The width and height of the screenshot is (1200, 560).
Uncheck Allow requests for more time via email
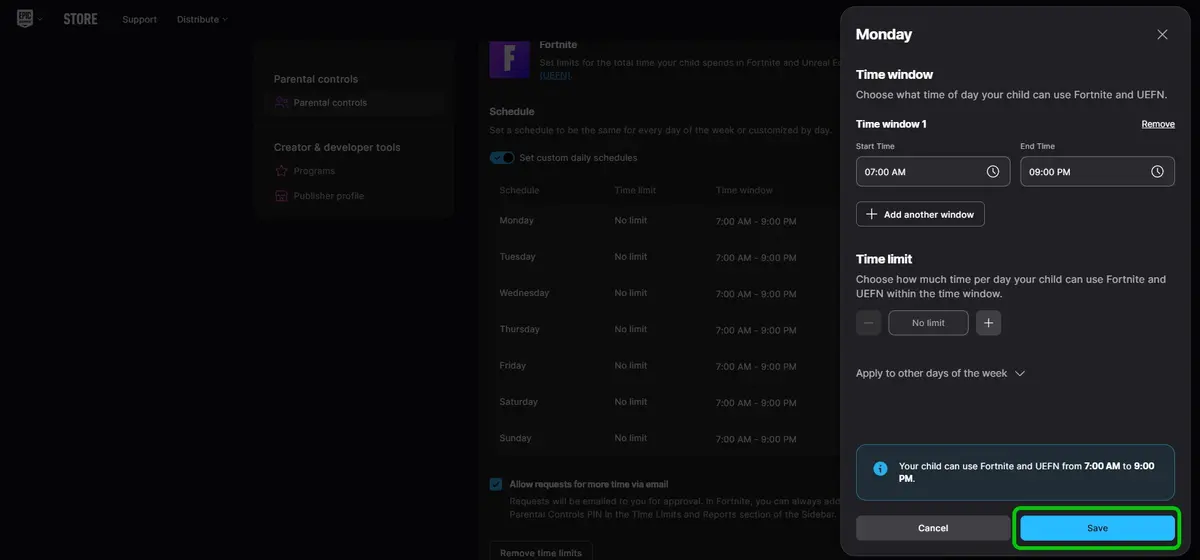(496, 484)
